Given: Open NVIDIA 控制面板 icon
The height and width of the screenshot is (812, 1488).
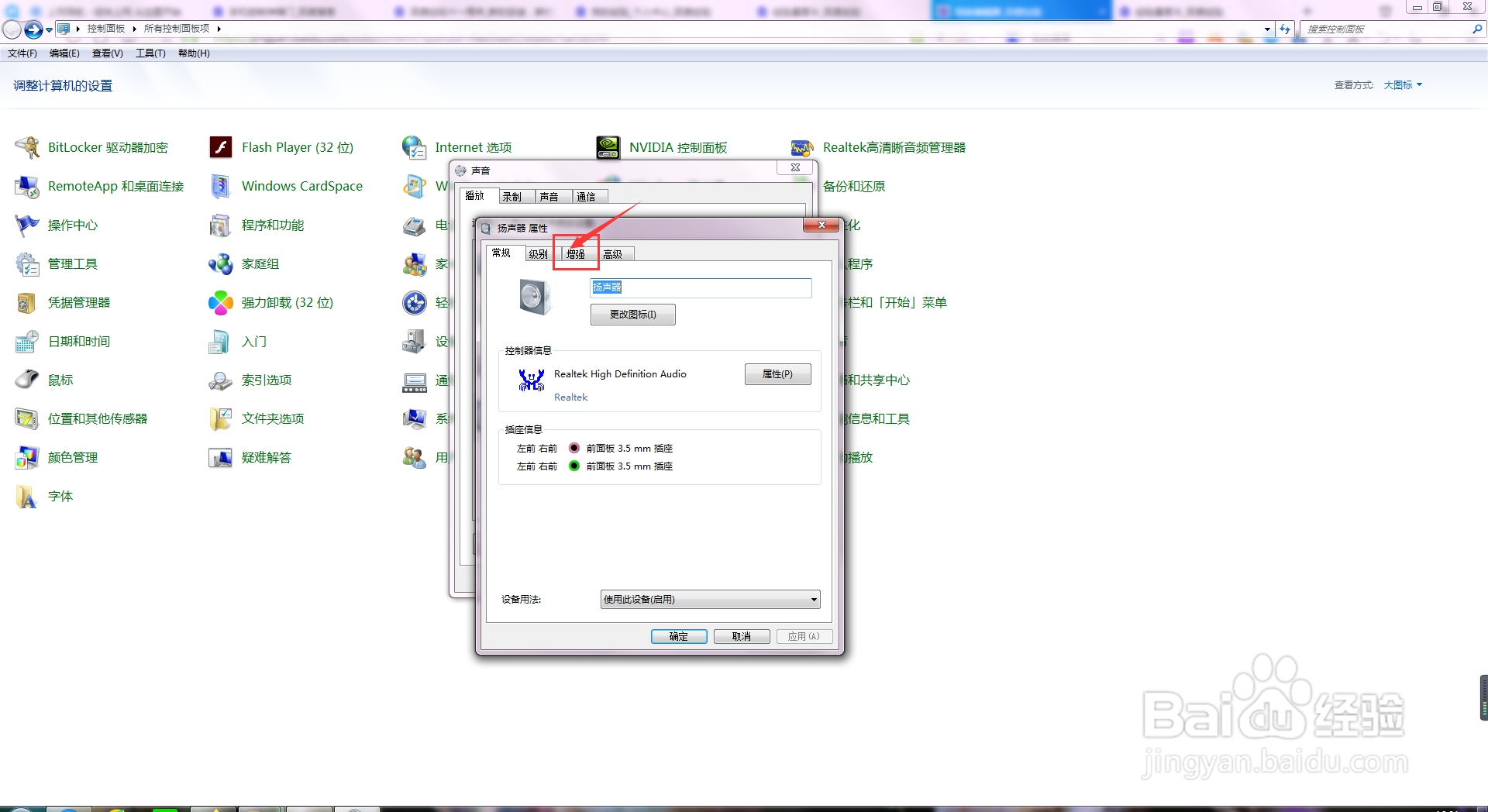Looking at the screenshot, I should pyautogui.click(x=608, y=147).
